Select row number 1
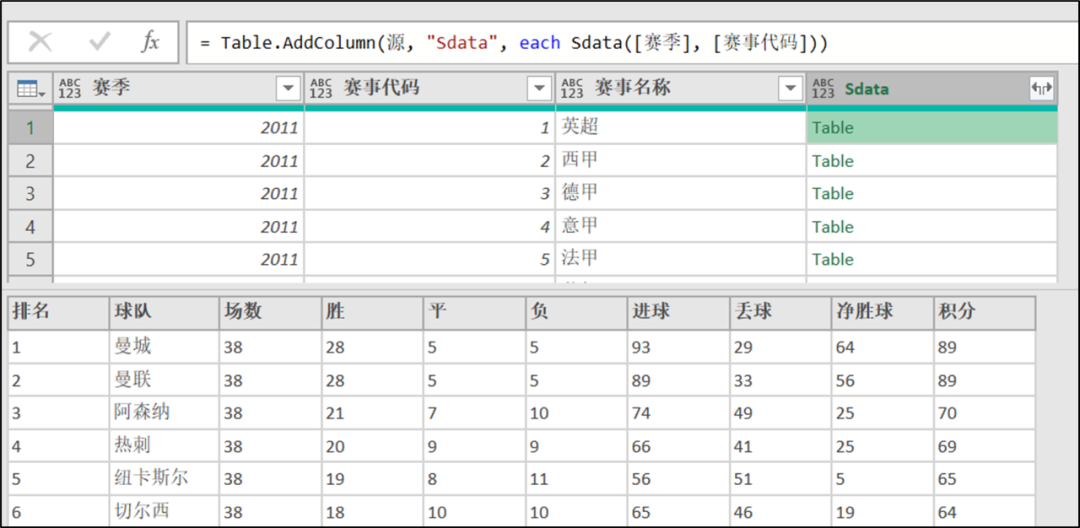The height and width of the screenshot is (528, 1080). click(x=30, y=128)
